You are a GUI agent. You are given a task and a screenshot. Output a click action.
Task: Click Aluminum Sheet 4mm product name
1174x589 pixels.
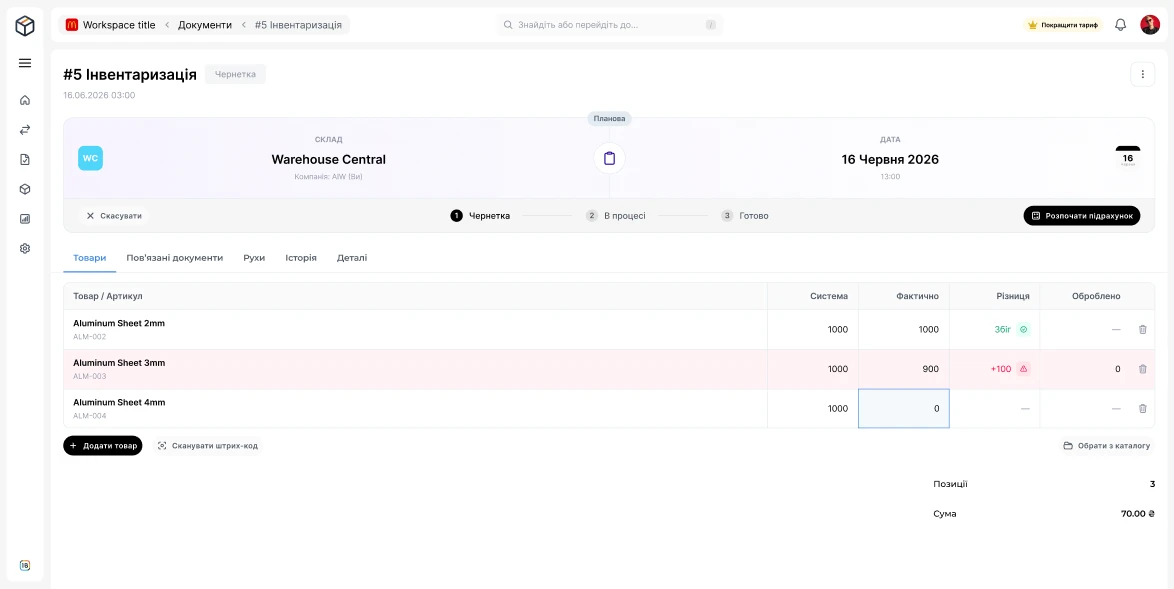click(119, 403)
